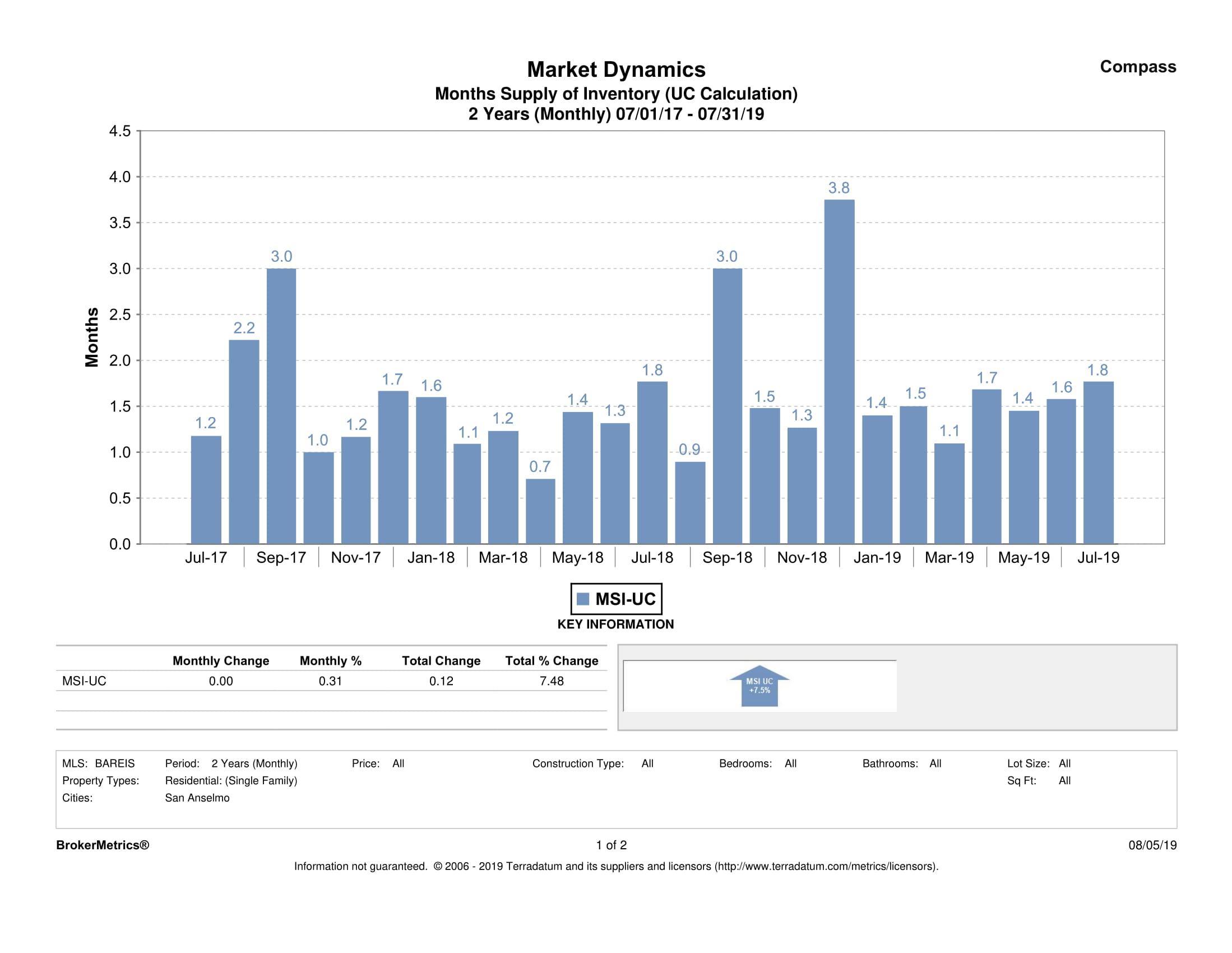Click the MSI-UC legend label
The width and height of the screenshot is (1232, 953).
[625, 599]
